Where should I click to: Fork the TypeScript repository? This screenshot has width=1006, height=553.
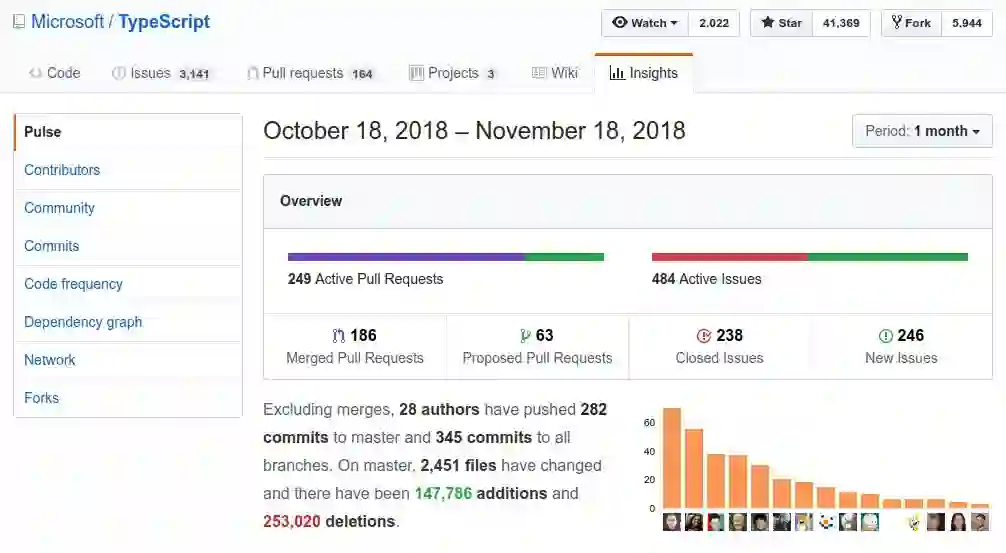912,23
